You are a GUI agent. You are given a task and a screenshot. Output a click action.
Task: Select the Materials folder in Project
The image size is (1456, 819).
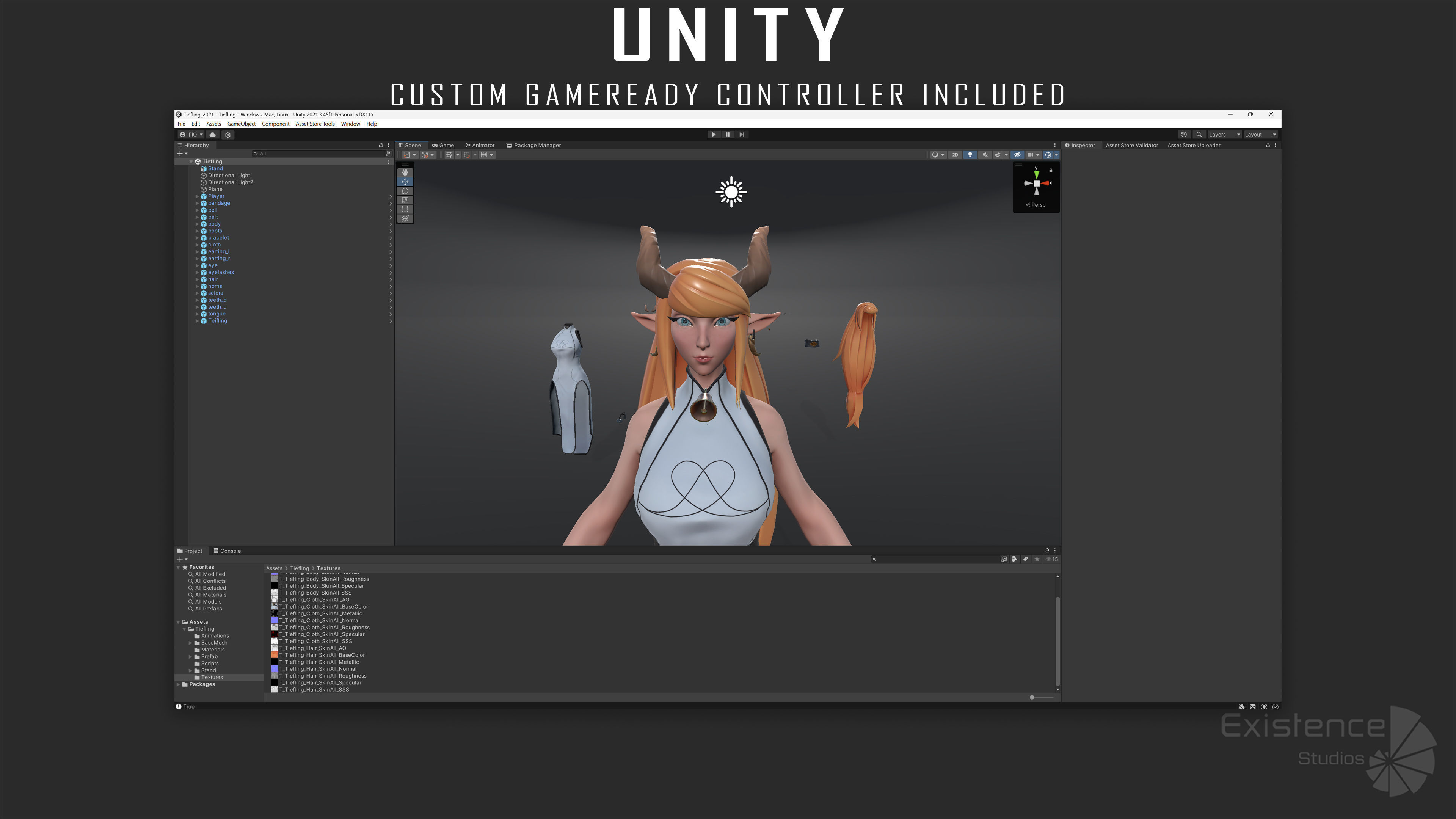coord(212,650)
